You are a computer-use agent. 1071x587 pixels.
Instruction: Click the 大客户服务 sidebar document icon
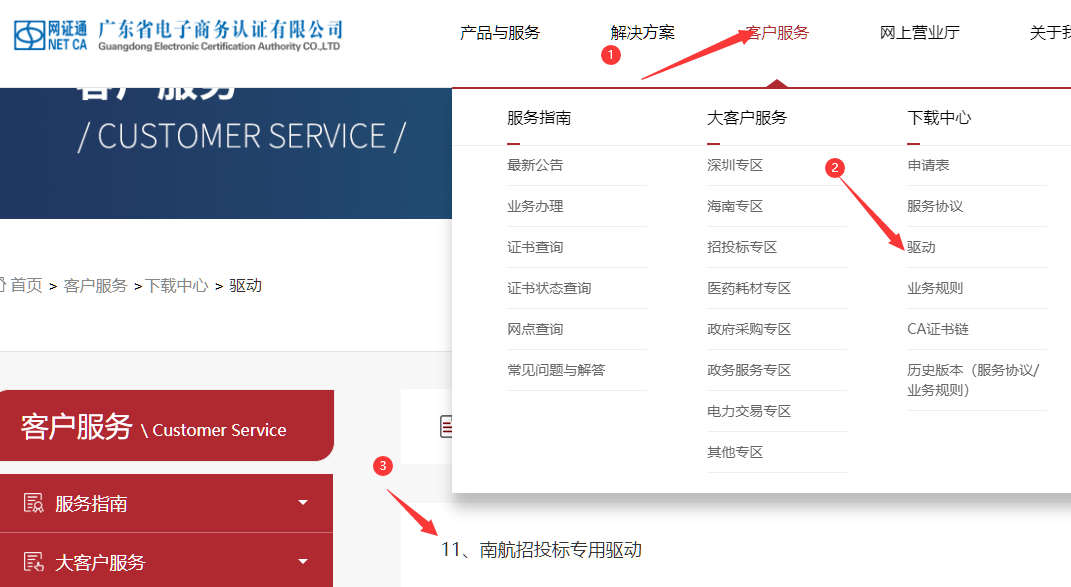coord(34,563)
